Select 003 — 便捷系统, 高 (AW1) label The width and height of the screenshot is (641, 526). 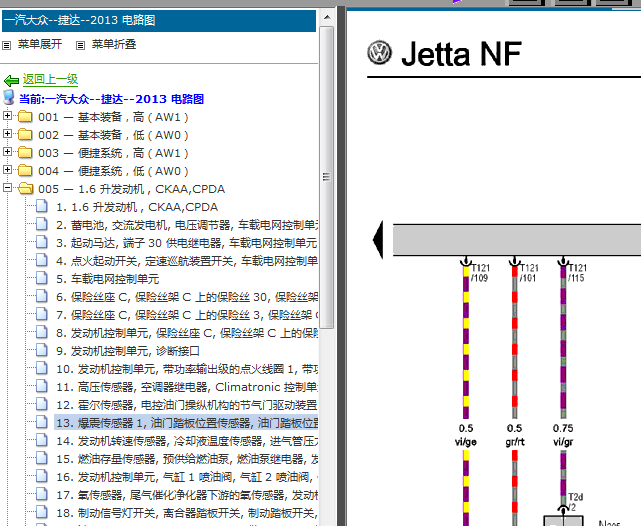(113, 153)
